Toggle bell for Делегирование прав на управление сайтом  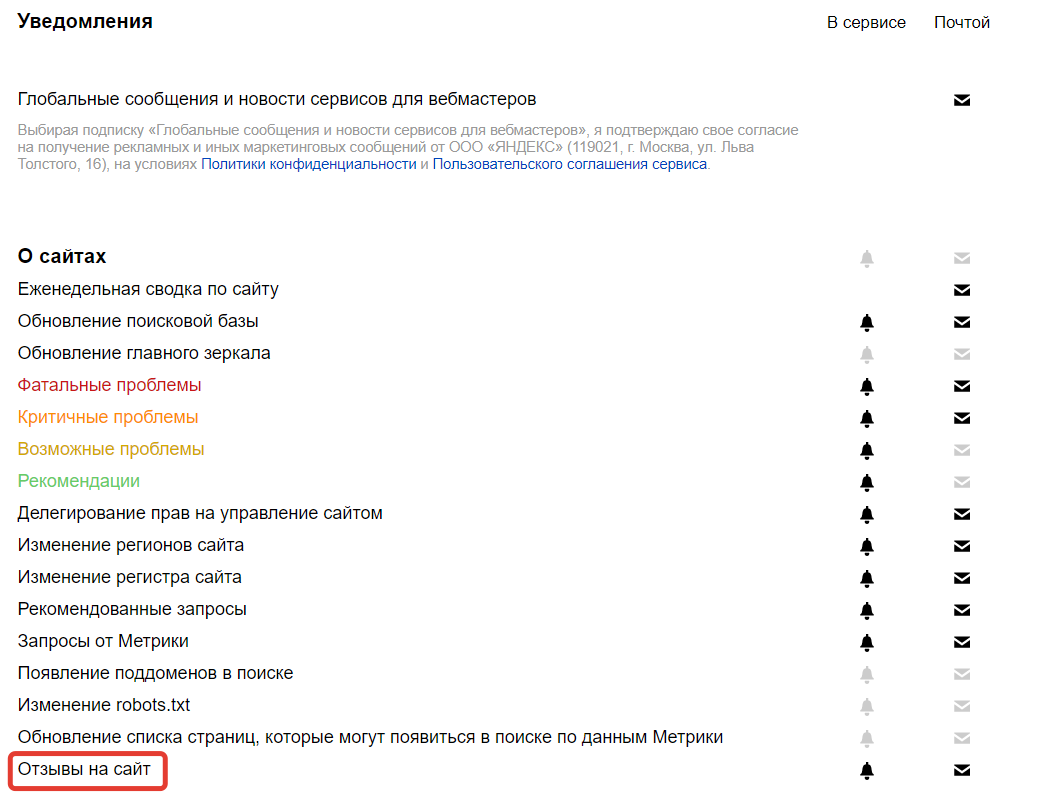[x=867, y=514]
